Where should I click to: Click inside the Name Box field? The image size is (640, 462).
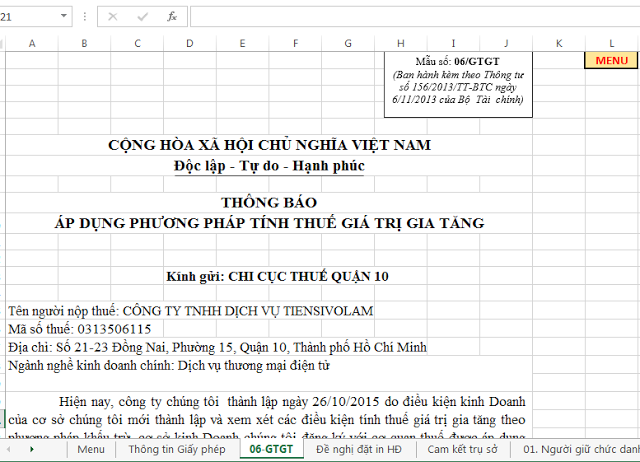(25, 17)
